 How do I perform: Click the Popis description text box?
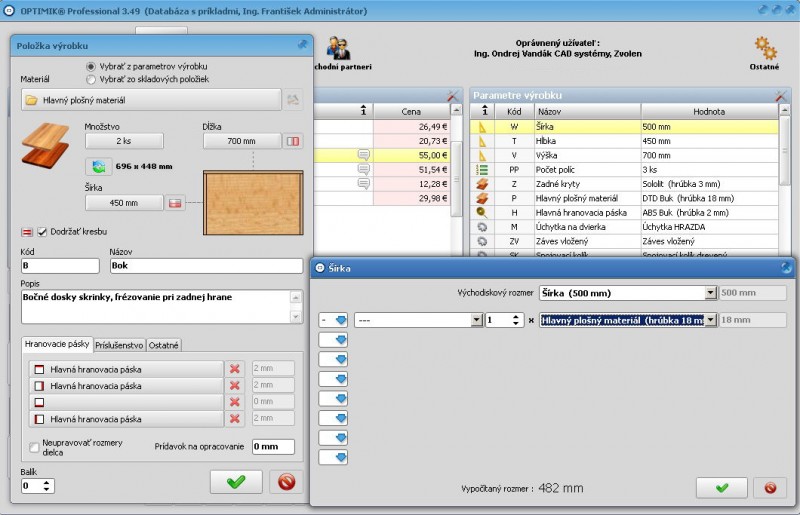coord(156,306)
